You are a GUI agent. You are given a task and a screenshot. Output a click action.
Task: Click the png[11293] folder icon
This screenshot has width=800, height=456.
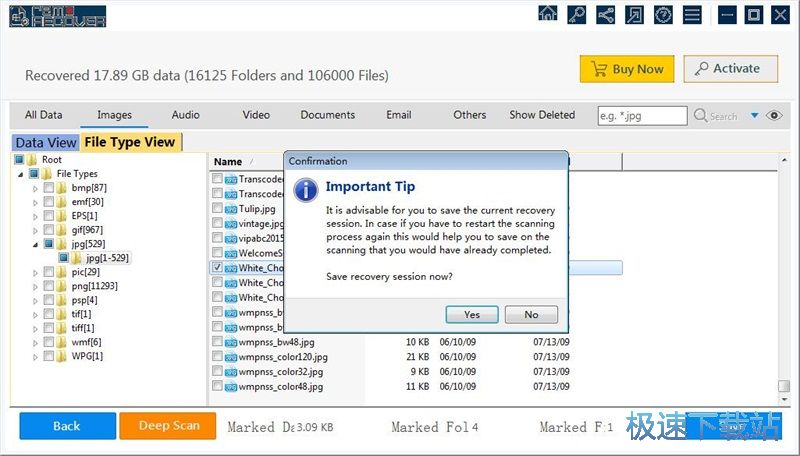point(62,286)
